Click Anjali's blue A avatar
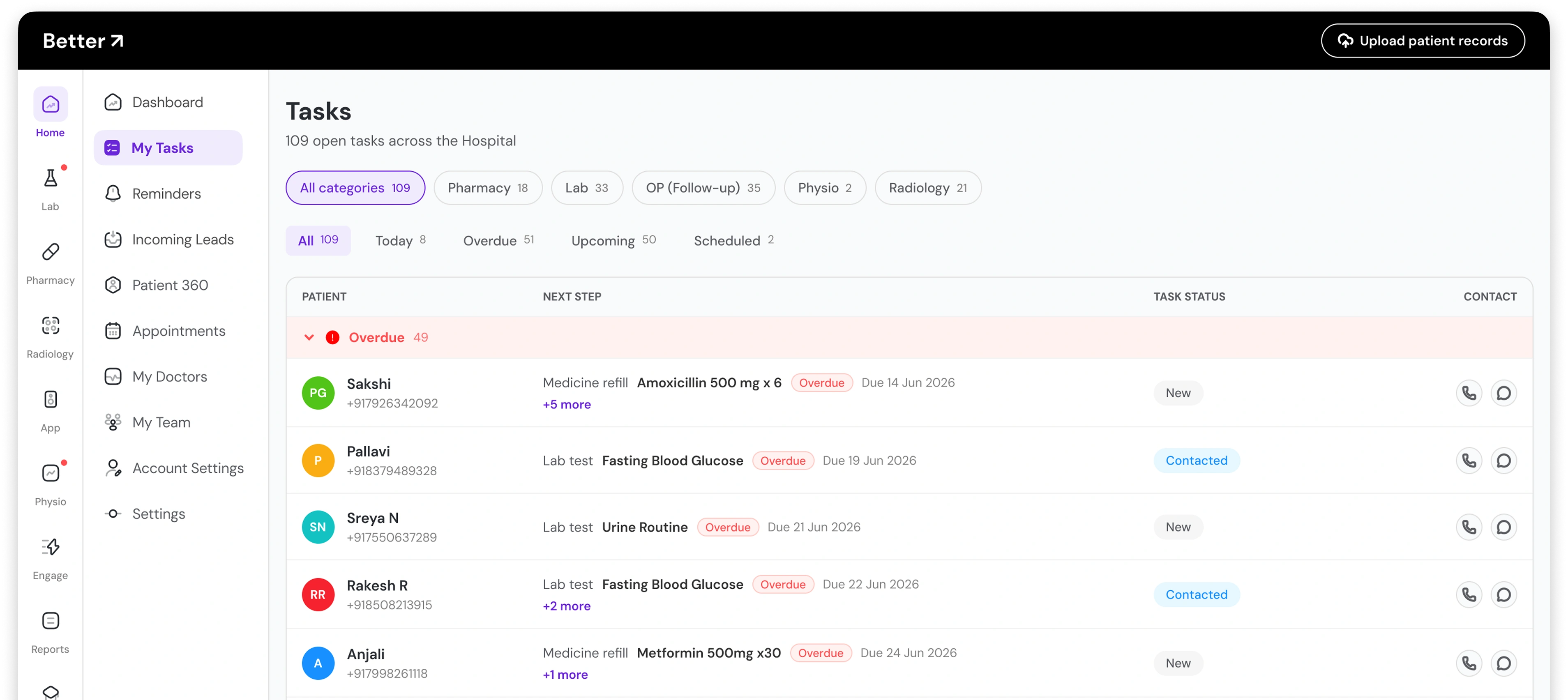Screen dimensions: 1568x700 pos(318,663)
